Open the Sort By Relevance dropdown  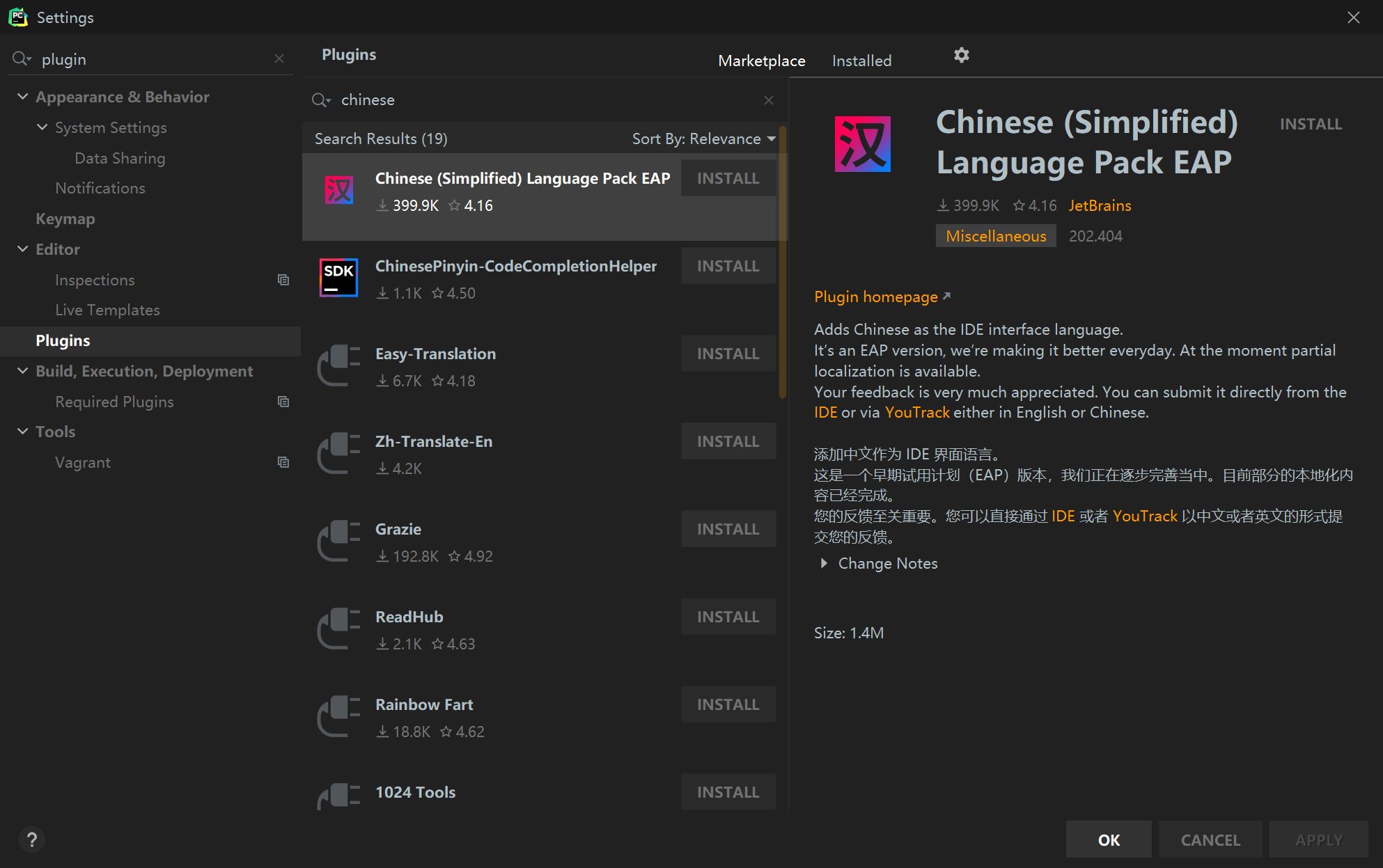click(703, 139)
